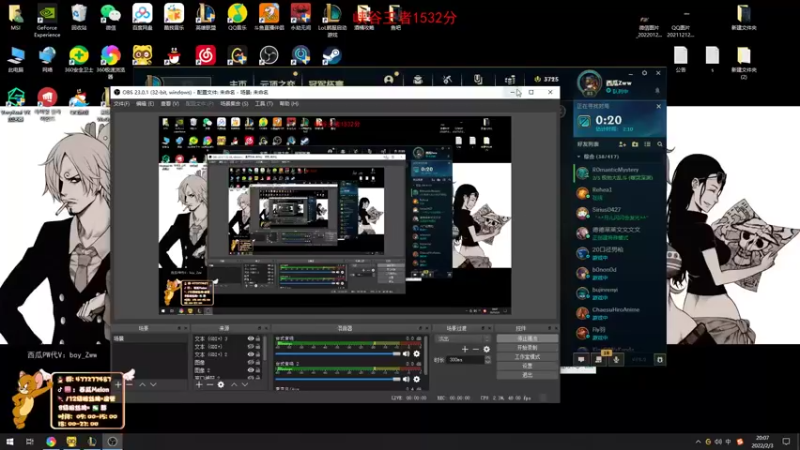800x450 pixels.
Task: Open missions icon at LoL client bottom
Action: point(598,360)
